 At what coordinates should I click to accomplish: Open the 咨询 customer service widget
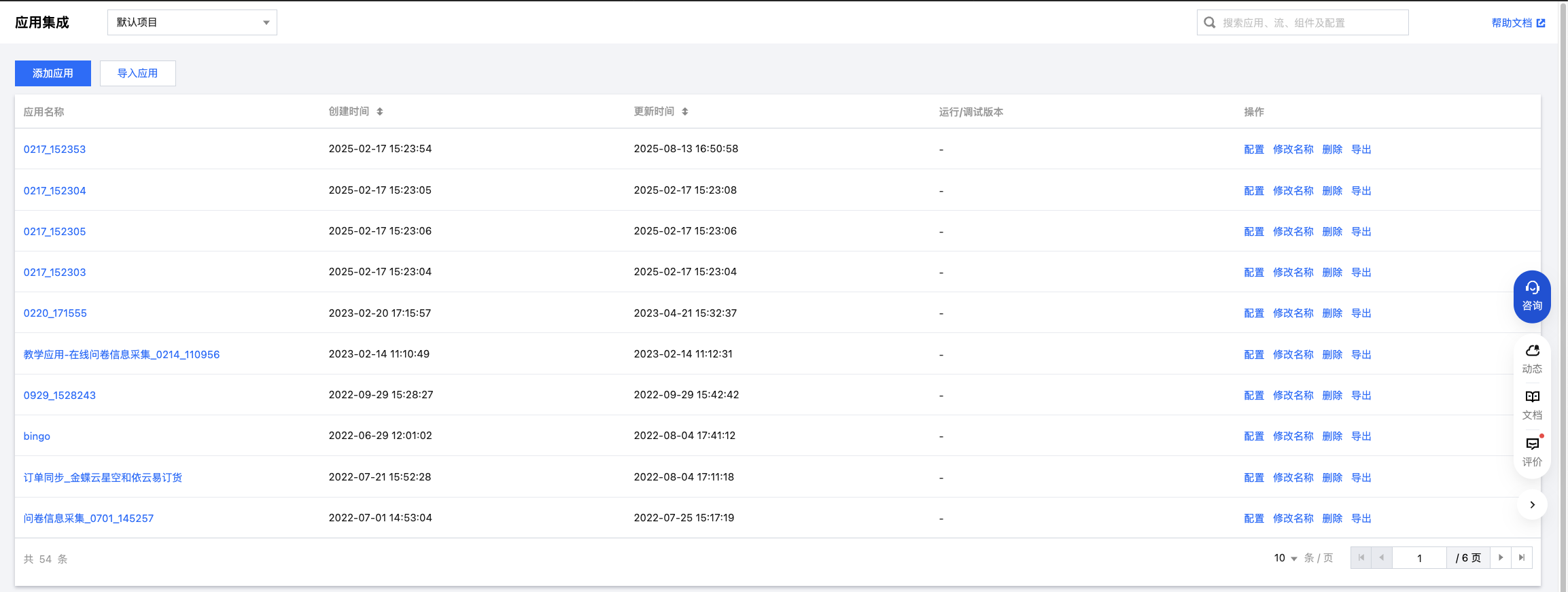(x=1531, y=296)
